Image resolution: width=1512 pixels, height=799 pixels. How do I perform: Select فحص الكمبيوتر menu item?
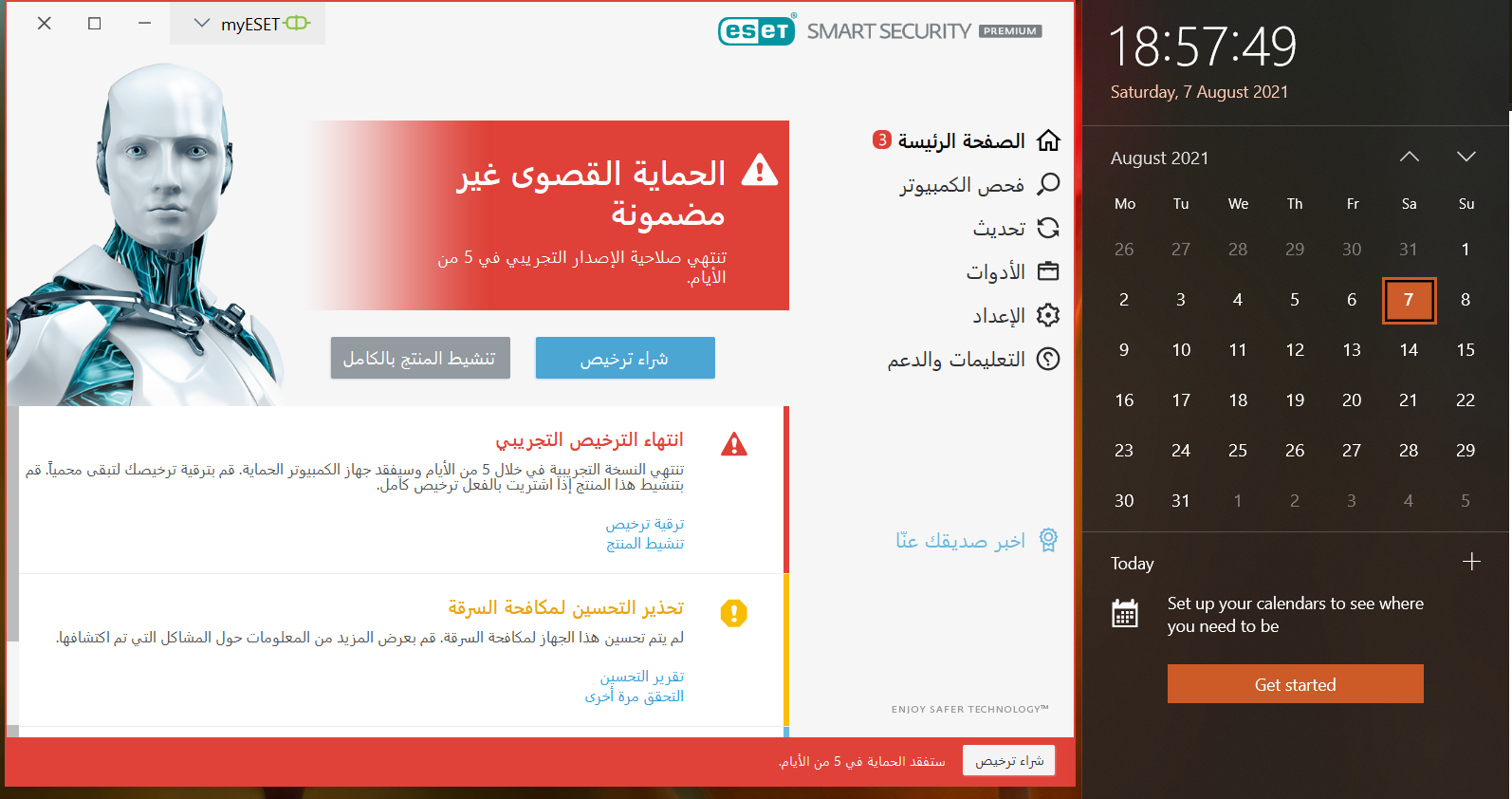[x=962, y=184]
